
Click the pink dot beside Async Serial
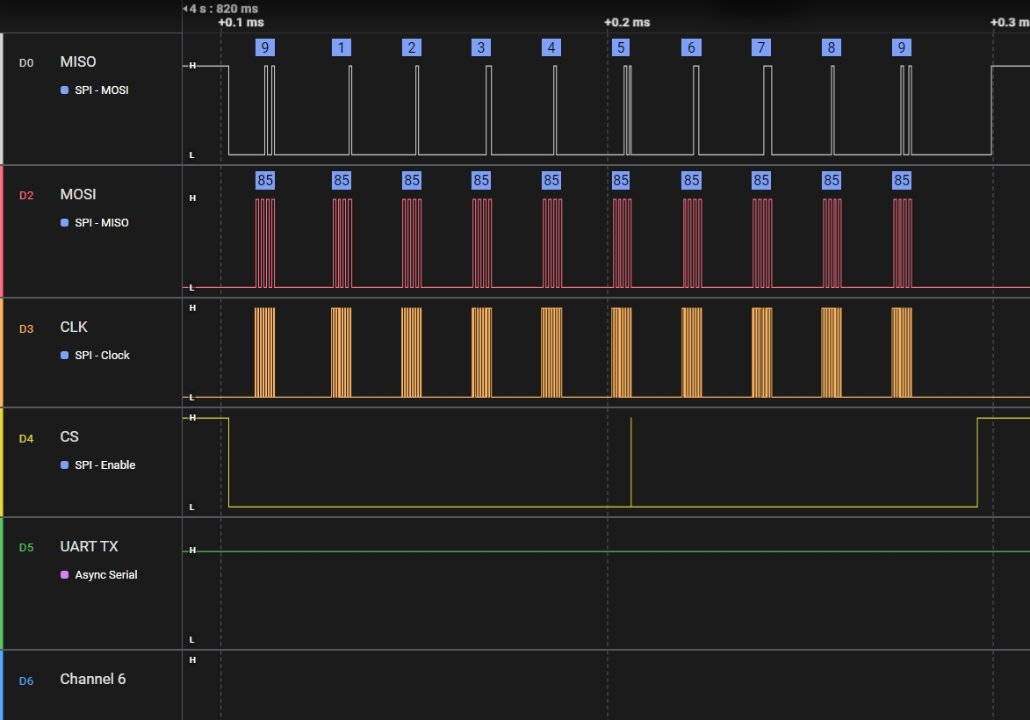coord(65,575)
